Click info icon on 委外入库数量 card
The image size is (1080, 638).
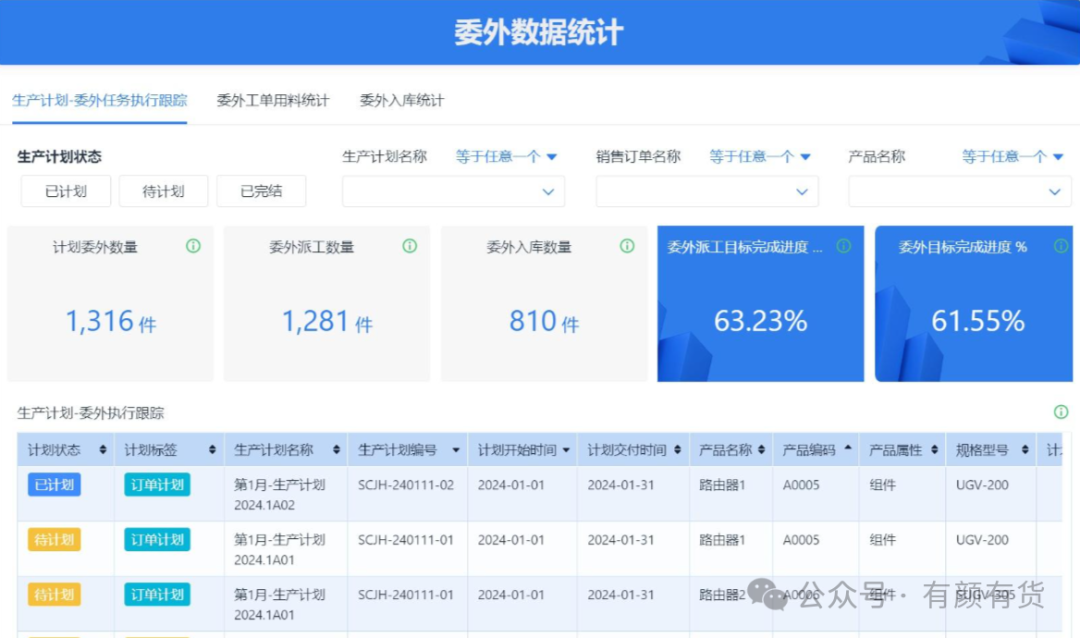click(627, 246)
